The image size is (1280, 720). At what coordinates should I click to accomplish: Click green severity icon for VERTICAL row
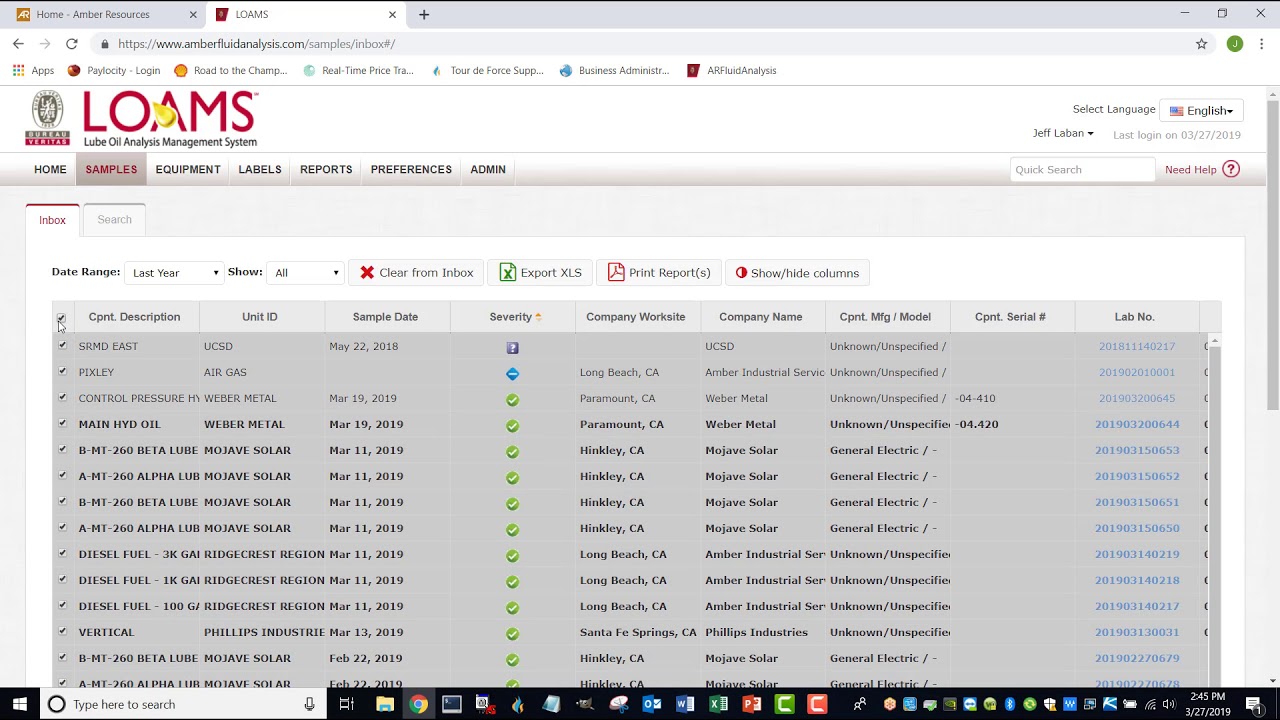tap(512, 633)
